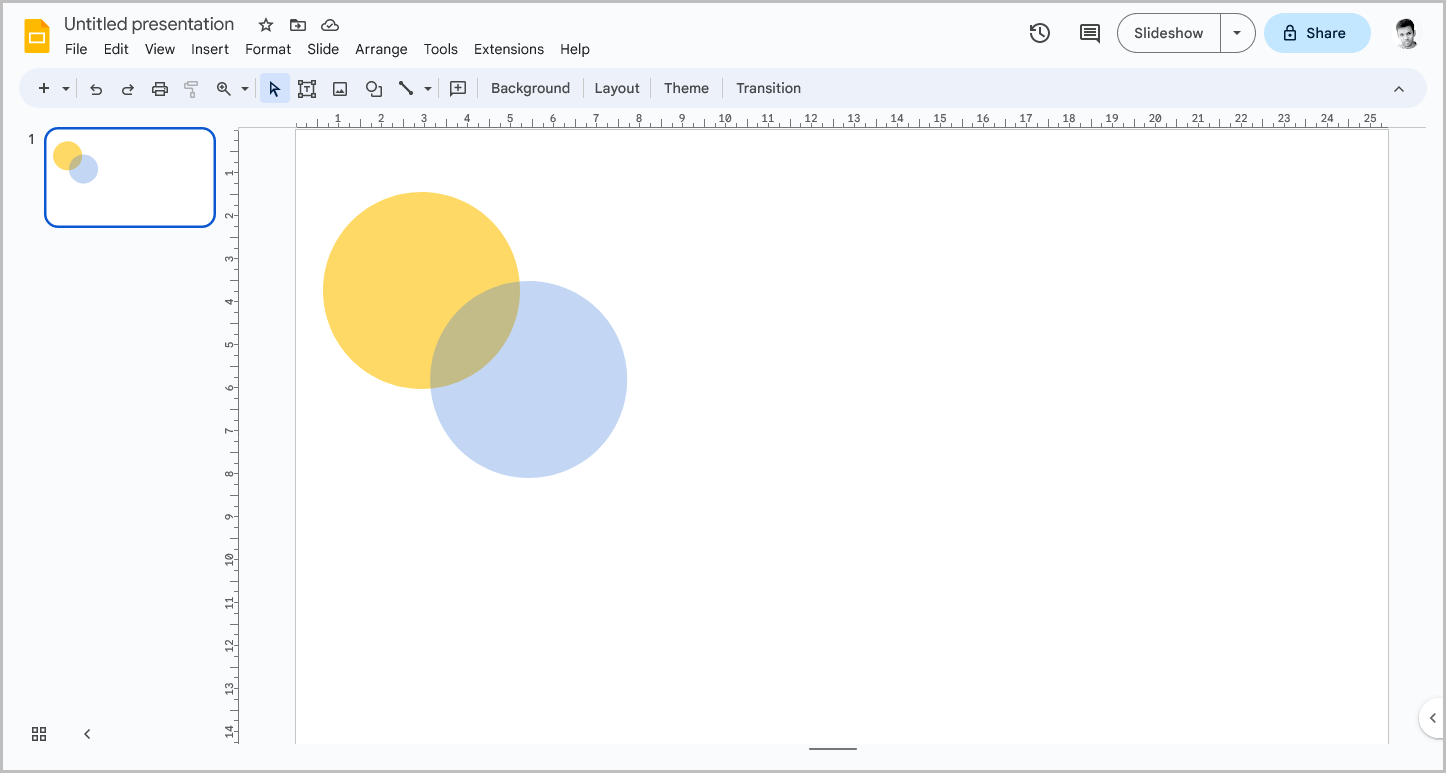Open the zoom level dropdown
Screen dimensions: 1446x773
point(244,88)
